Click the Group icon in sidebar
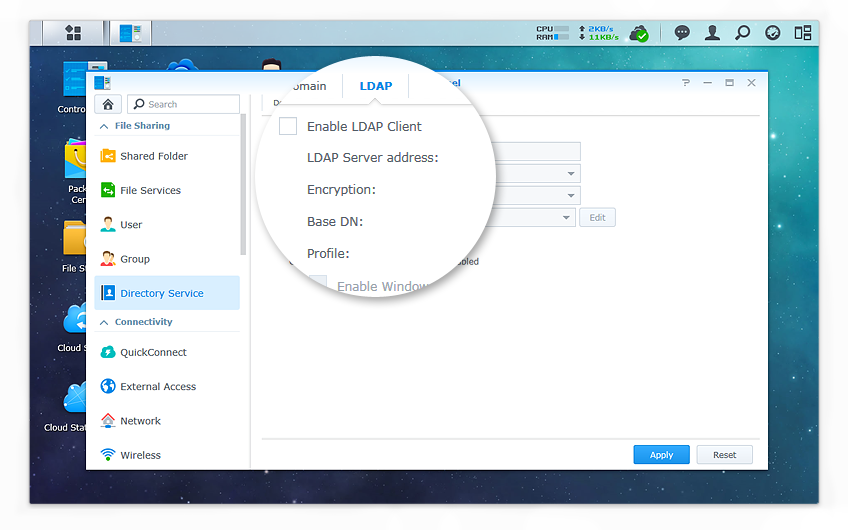 [108, 259]
